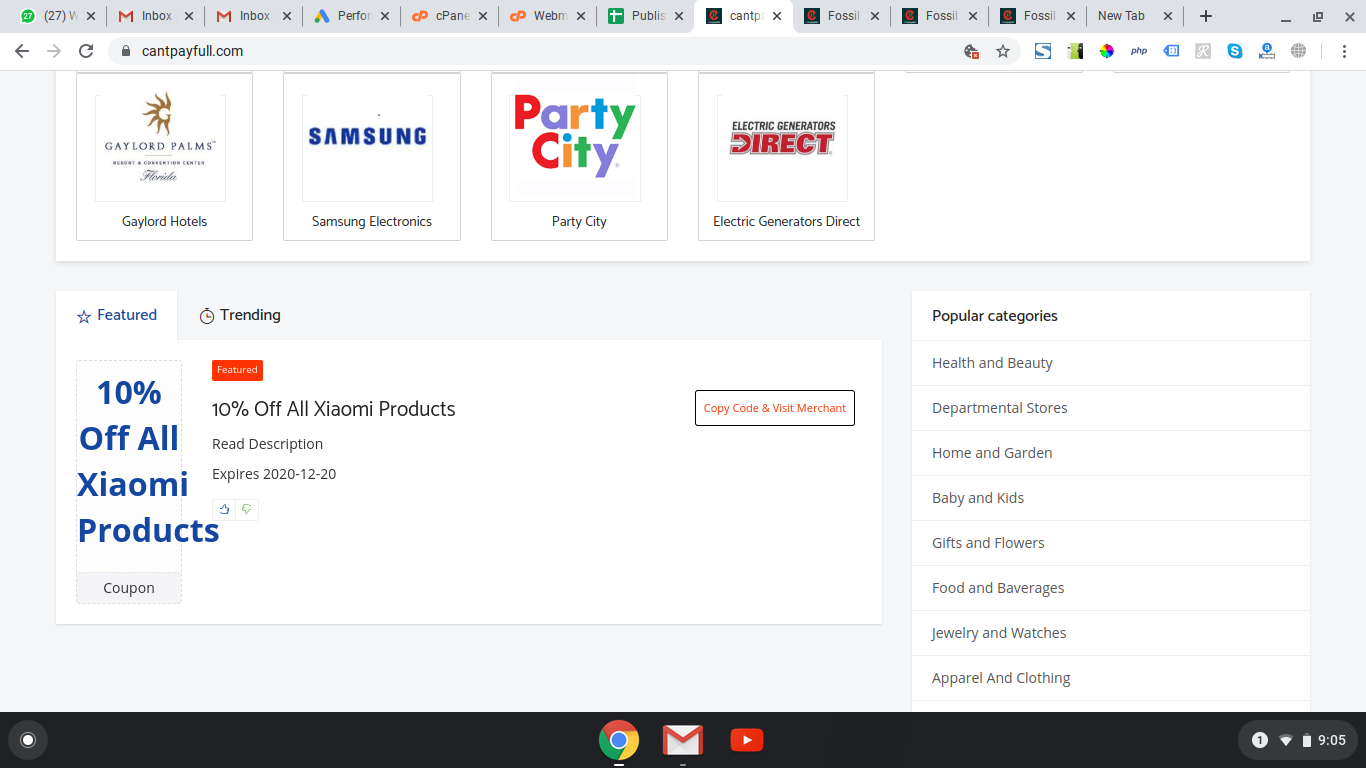Open the Jewelry and Watches category

tap(999, 633)
